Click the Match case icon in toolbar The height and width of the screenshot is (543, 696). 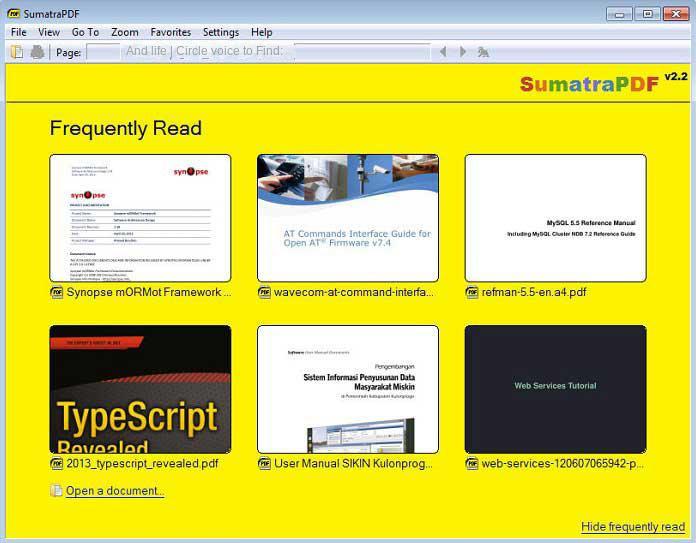[483, 52]
